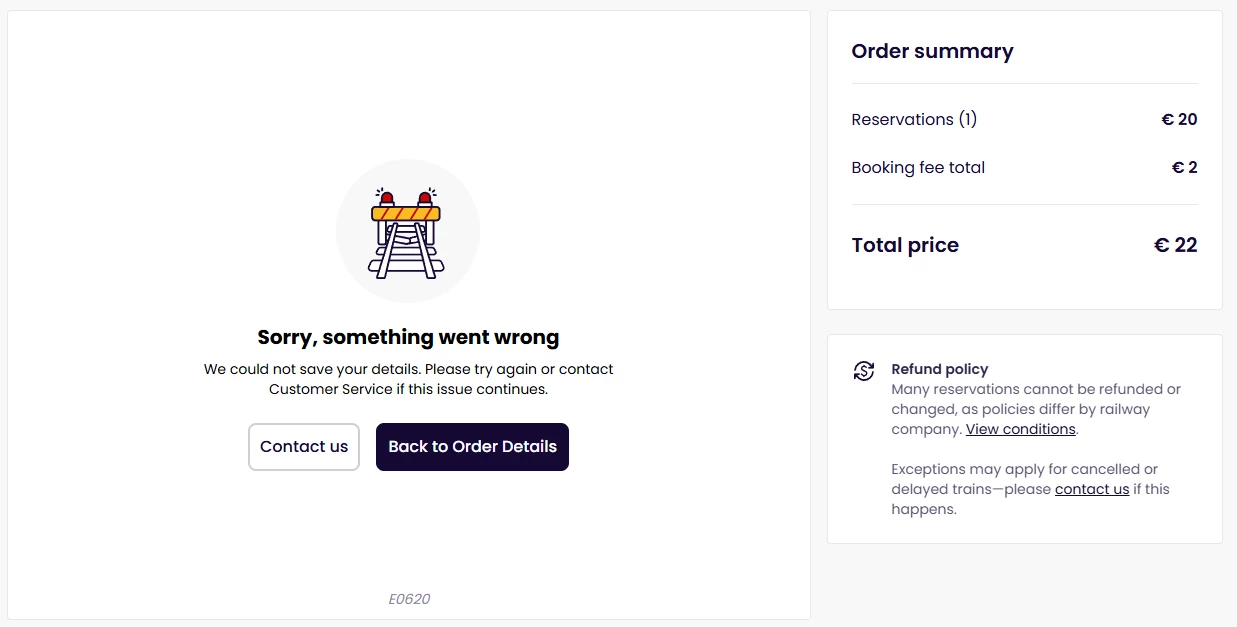Click the € 2 booking fee amount
This screenshot has height=627, width=1237.
(1184, 167)
